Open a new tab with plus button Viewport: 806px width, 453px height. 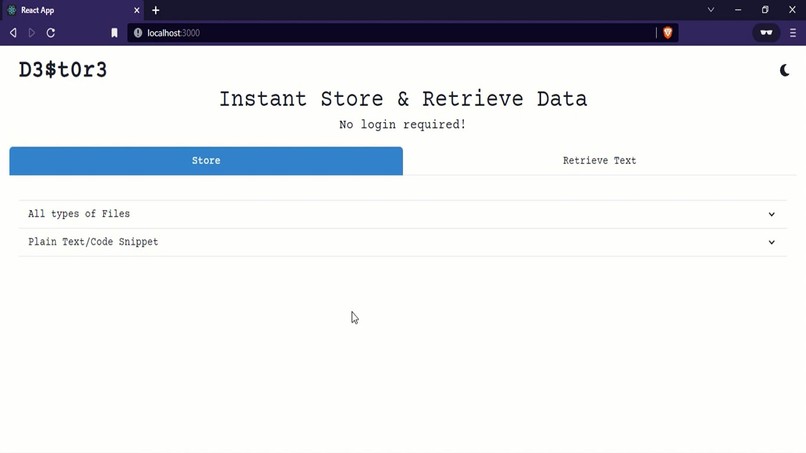point(156,10)
